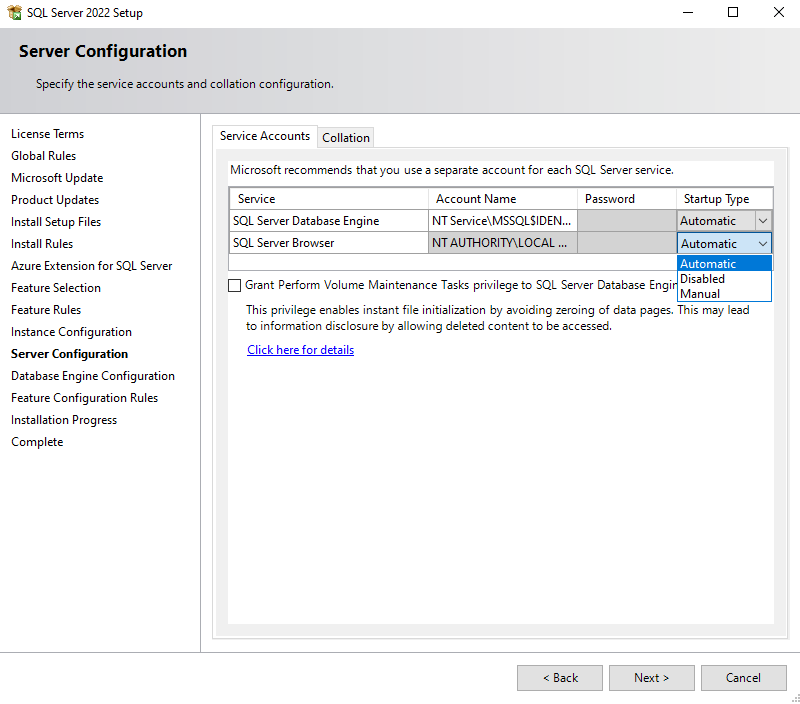This screenshot has width=800, height=704.
Task: Collapse the SQL Server Browser Startup Type combo box
Action: tap(724, 243)
